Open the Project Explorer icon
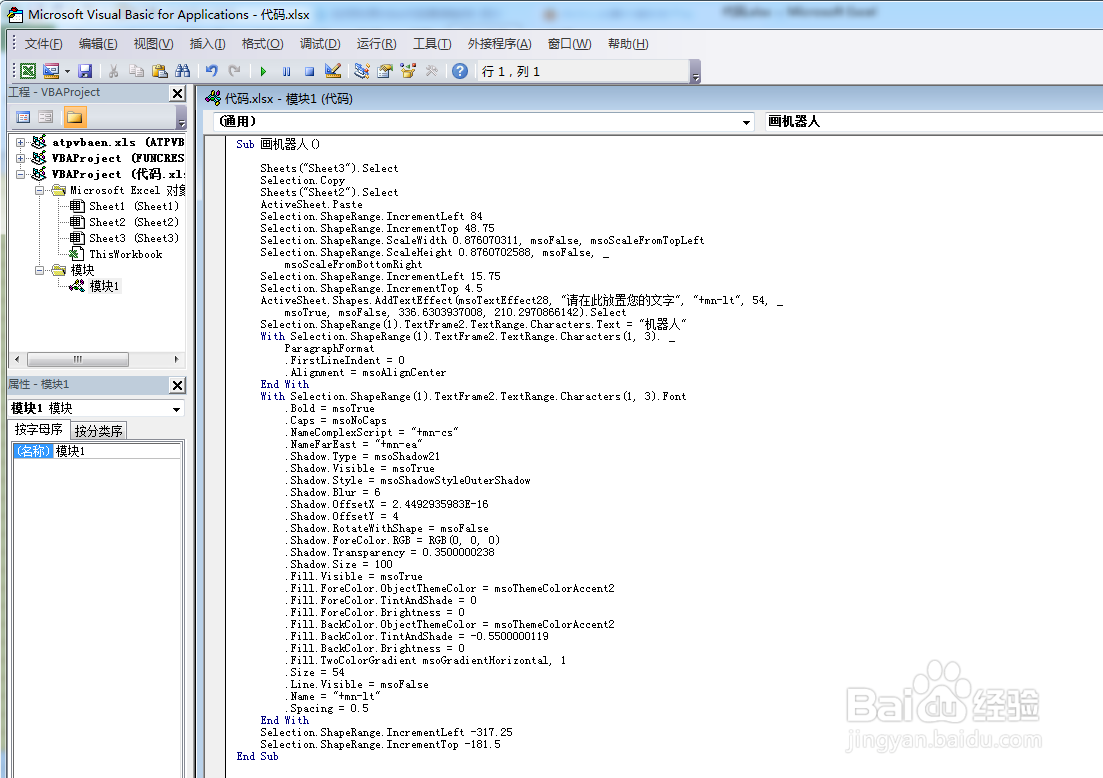 (362, 71)
